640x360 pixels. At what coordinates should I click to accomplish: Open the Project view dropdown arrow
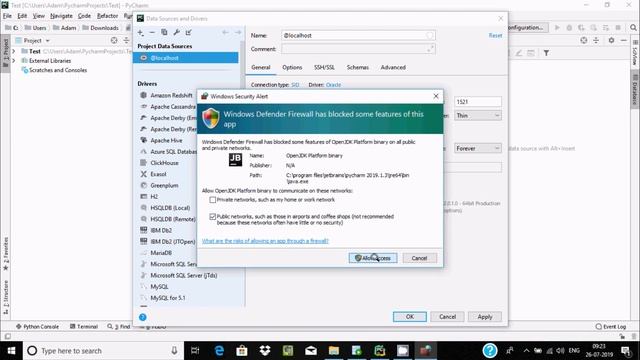pos(48,41)
